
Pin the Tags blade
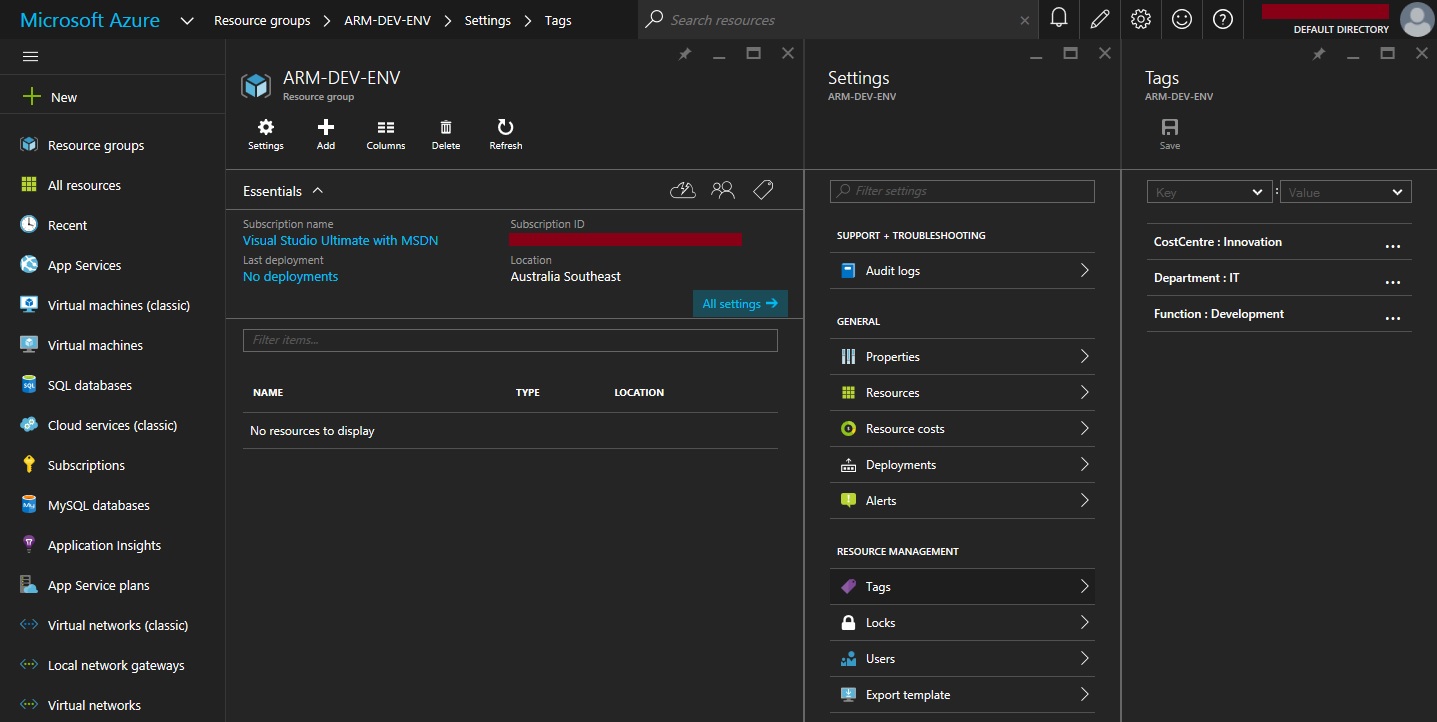(1319, 54)
